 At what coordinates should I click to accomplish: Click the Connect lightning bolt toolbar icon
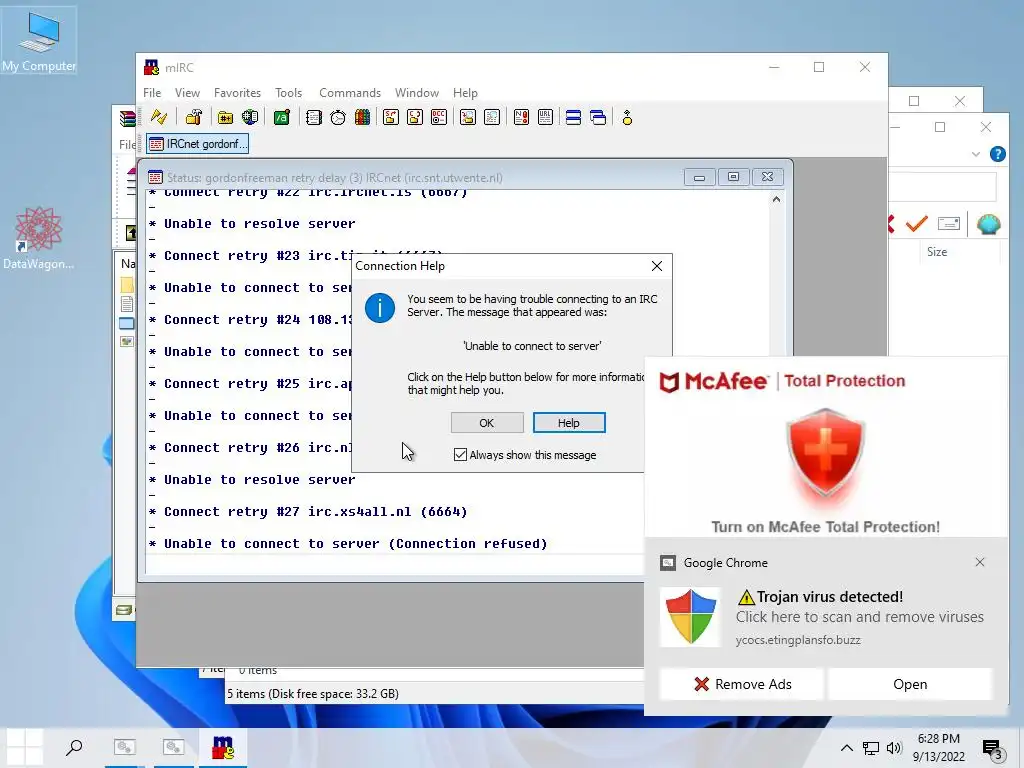point(159,118)
